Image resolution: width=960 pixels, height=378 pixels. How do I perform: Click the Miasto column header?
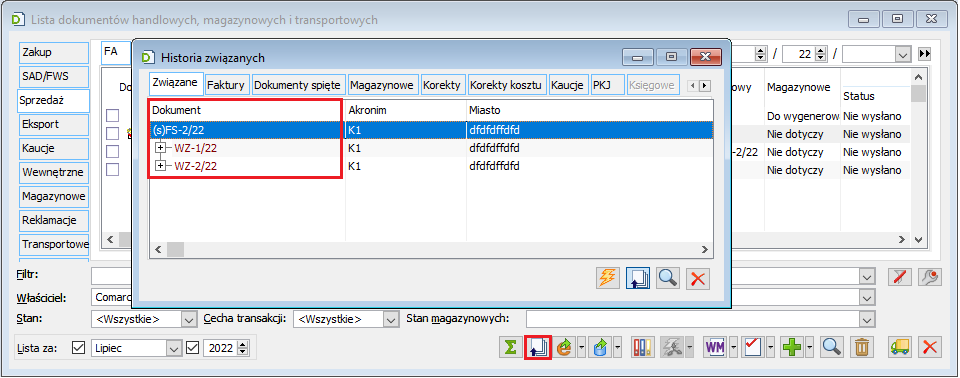point(590,110)
